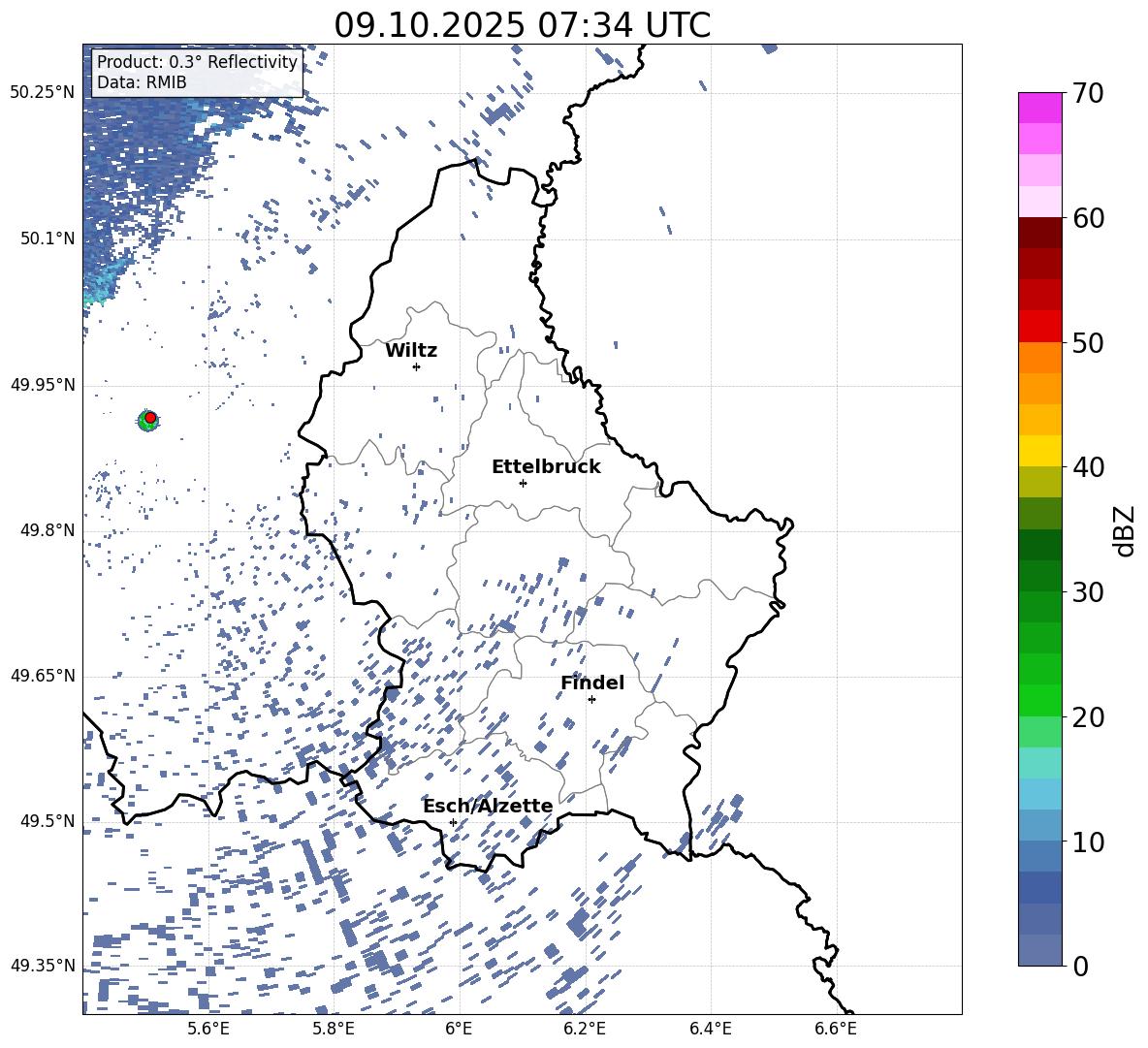Click the colorbar 20 tick label

1088,716
